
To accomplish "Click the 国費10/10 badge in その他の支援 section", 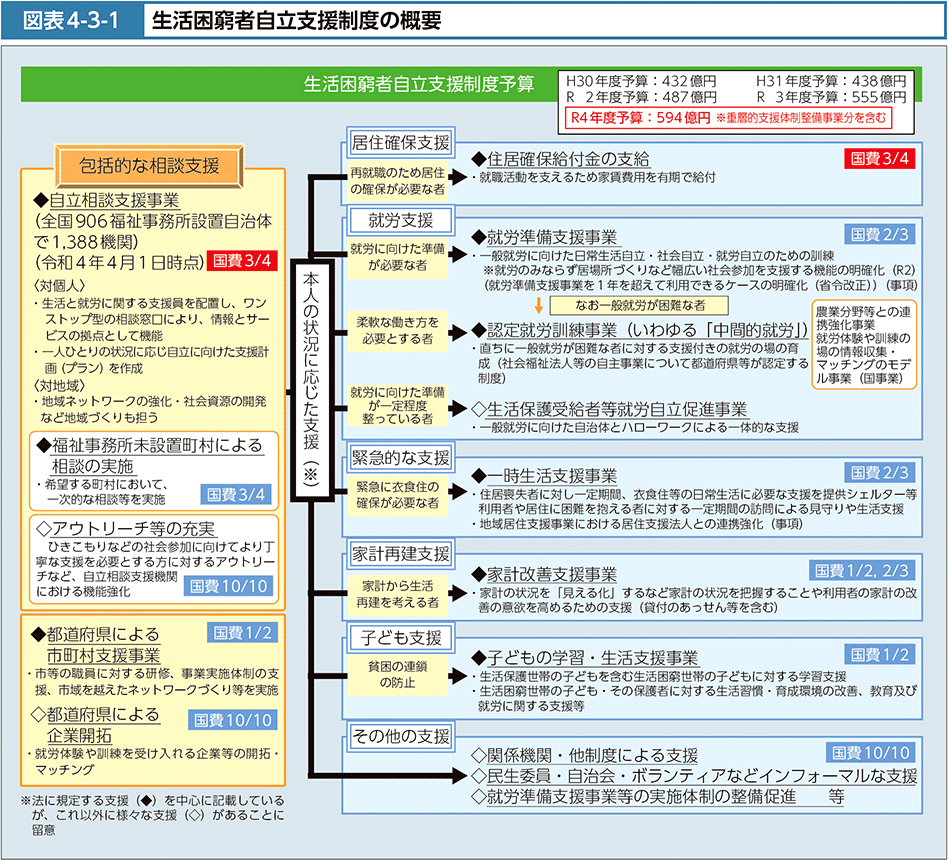I will pyautogui.click(x=870, y=752).
